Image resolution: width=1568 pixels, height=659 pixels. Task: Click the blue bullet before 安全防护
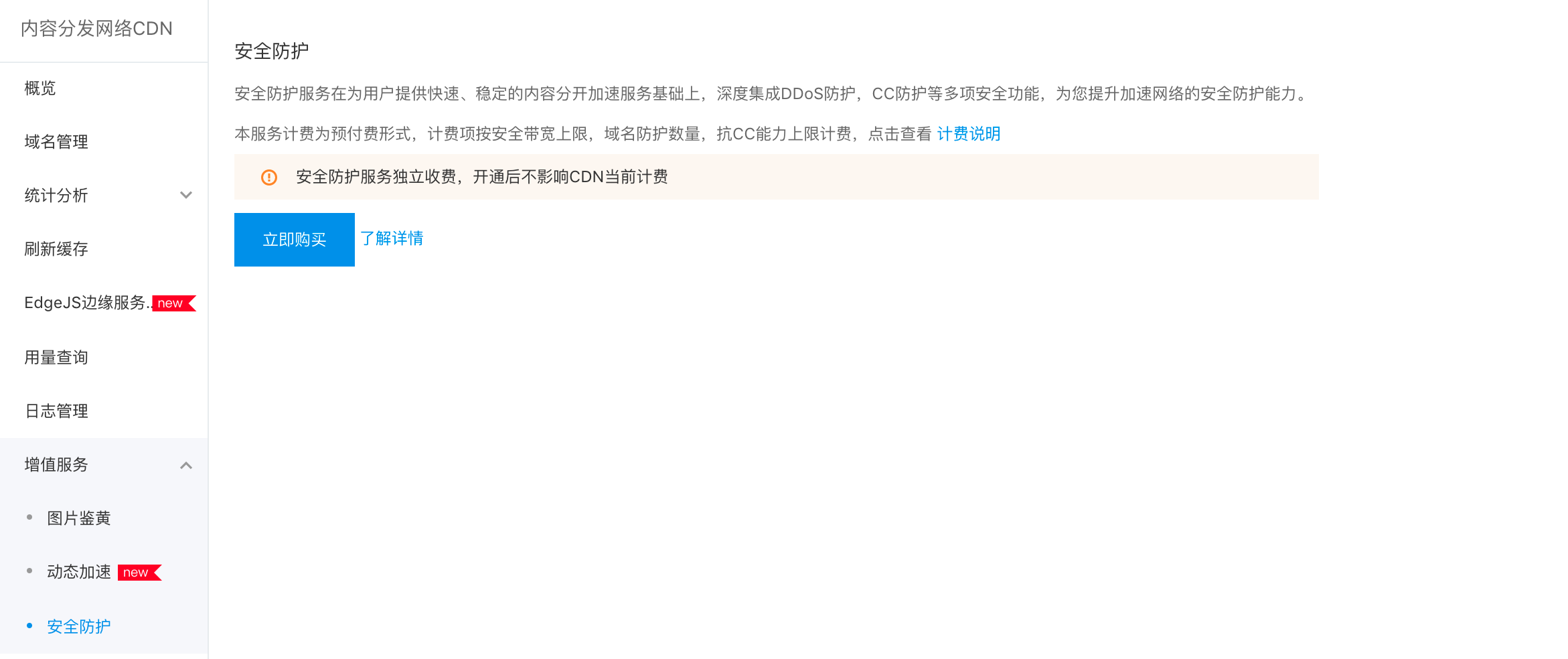click(29, 626)
